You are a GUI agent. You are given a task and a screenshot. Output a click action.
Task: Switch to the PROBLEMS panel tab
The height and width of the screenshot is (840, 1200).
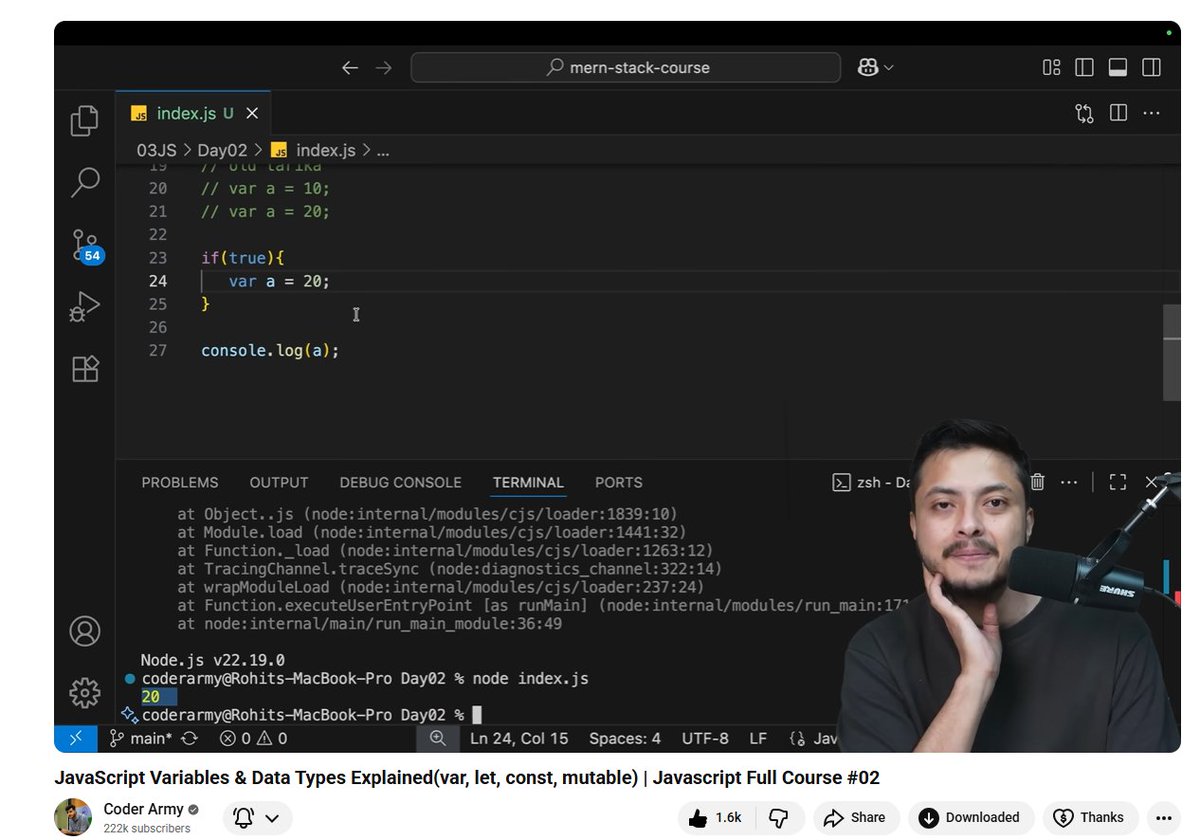pos(180,482)
